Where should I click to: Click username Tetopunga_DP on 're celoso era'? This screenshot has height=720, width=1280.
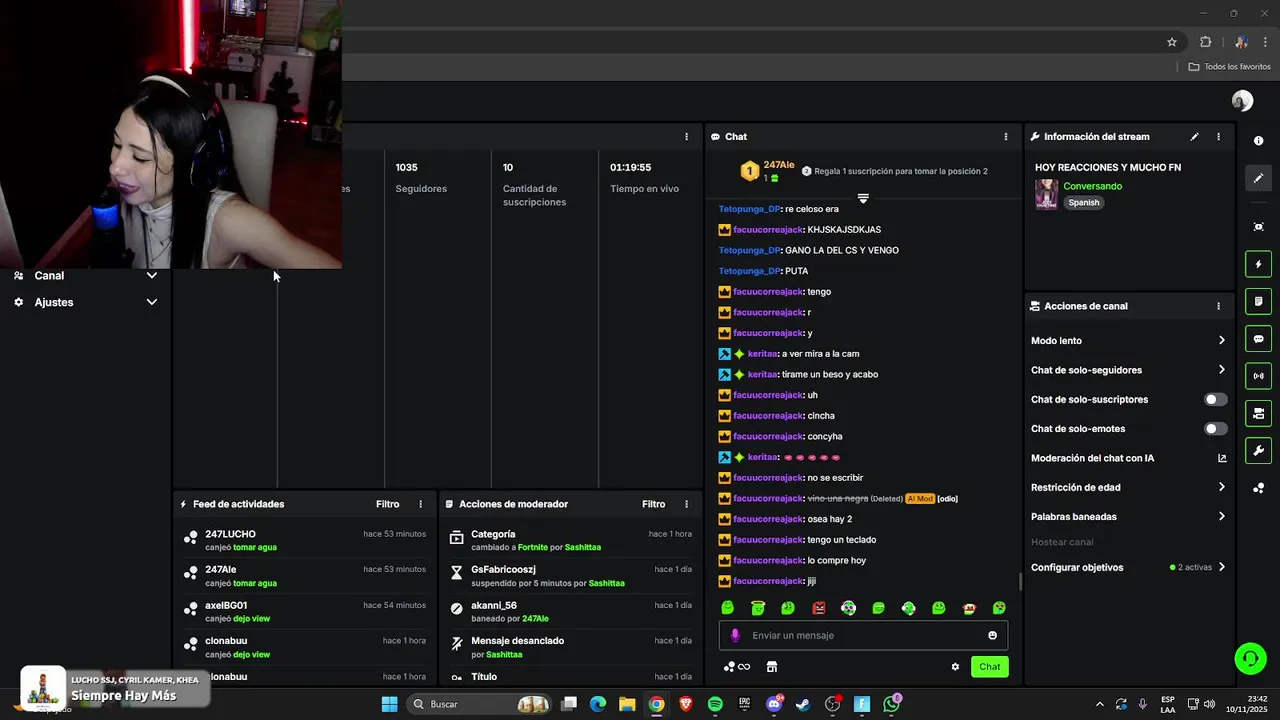(749, 209)
